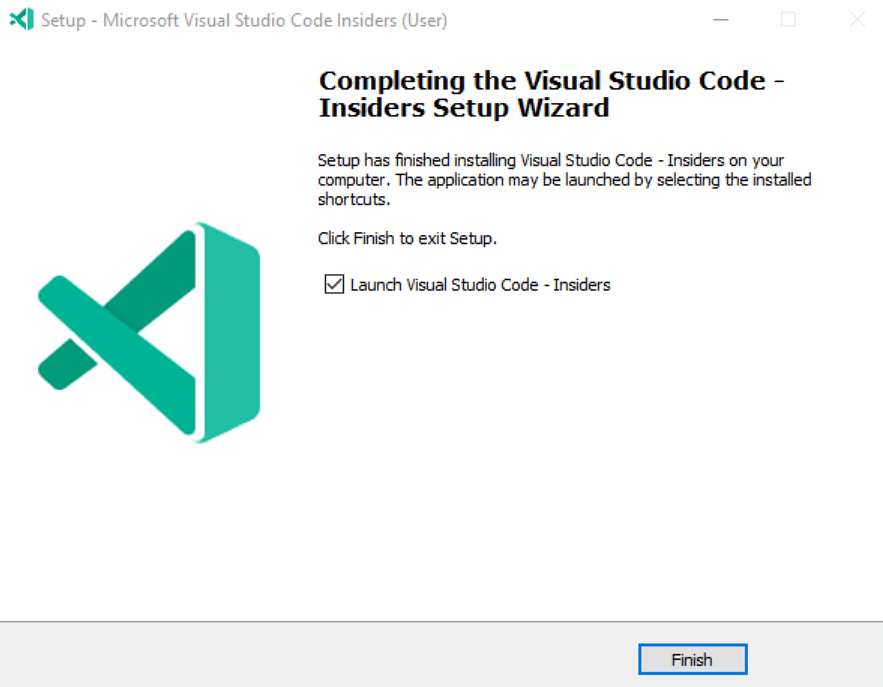Image resolution: width=883 pixels, height=687 pixels.
Task: Click the 'Completing the Visual Studio Code - Insiders Setup Wizard' heading
Action: coord(551,94)
